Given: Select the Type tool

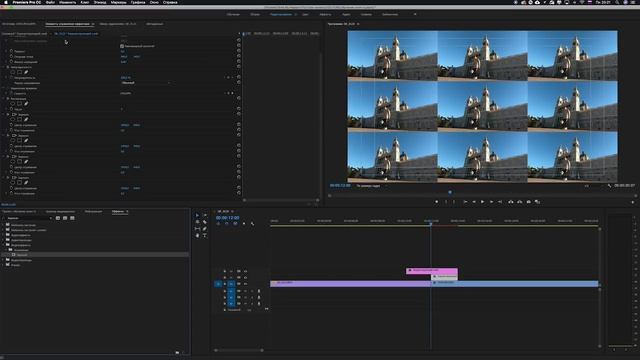Looking at the screenshot, I should pos(204,236).
